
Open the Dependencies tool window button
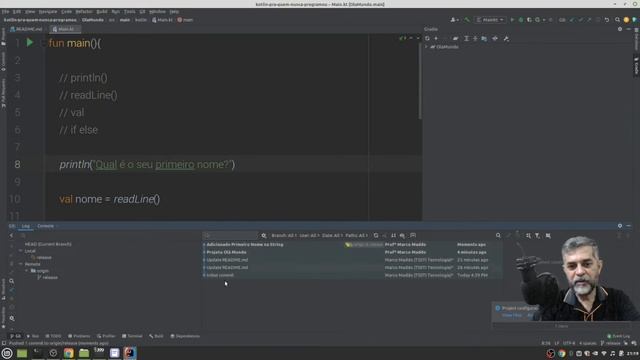pyautogui.click(x=185, y=336)
